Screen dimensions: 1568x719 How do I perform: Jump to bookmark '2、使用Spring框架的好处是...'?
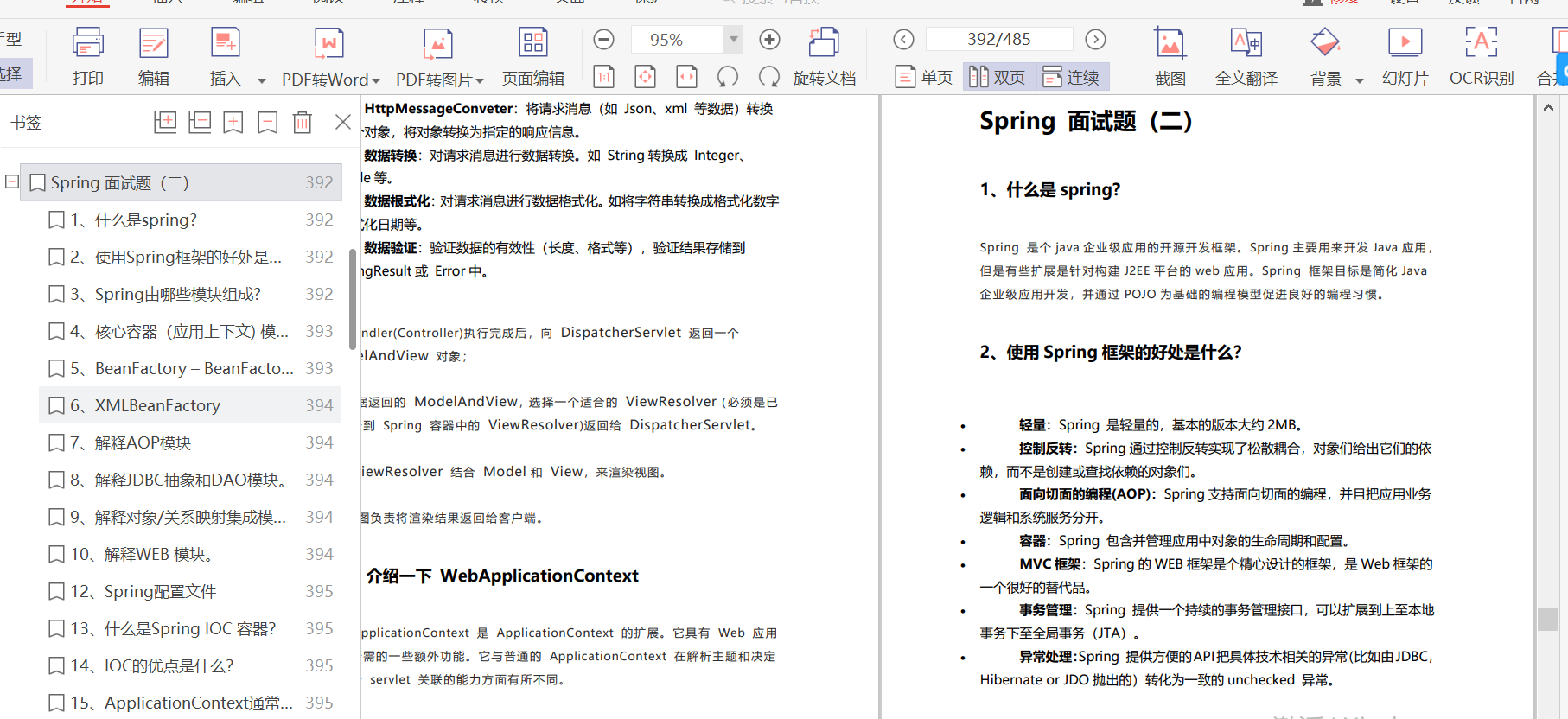click(x=175, y=257)
